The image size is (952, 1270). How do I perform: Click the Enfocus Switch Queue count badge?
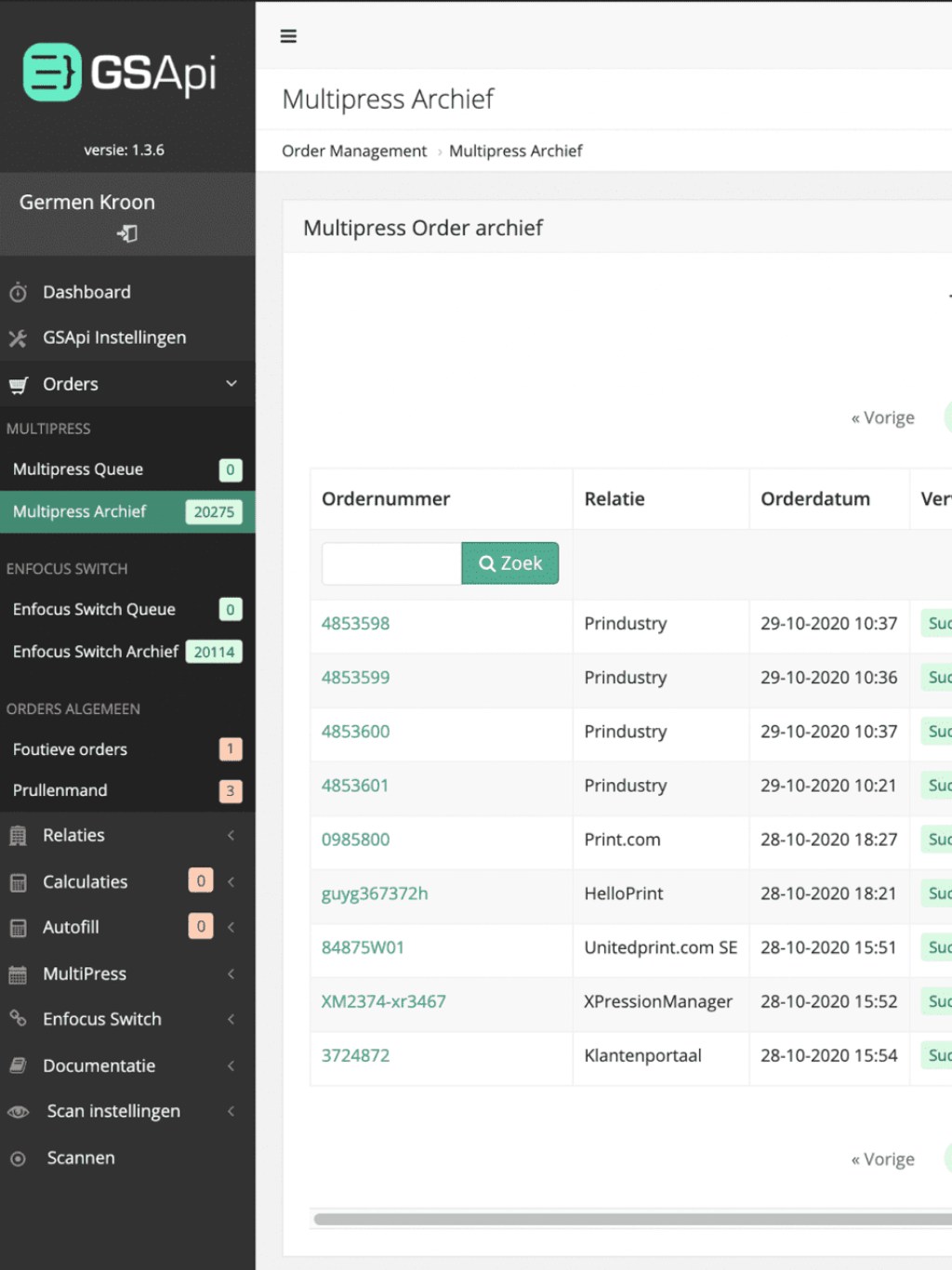point(231,610)
